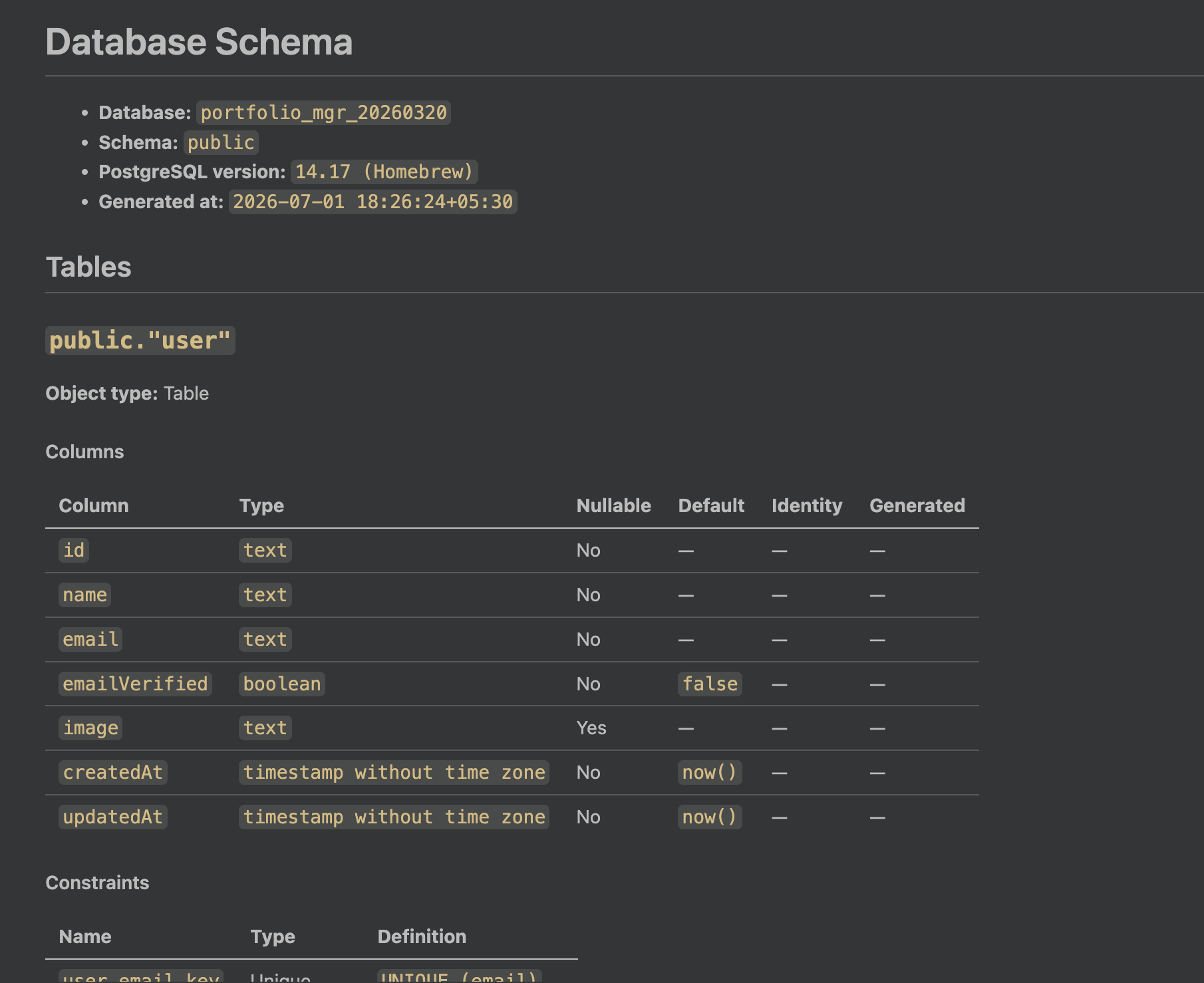Click the generated timestamp 2026-07-01 18:26:24+05:30
The width and height of the screenshot is (1204, 983).
(373, 202)
